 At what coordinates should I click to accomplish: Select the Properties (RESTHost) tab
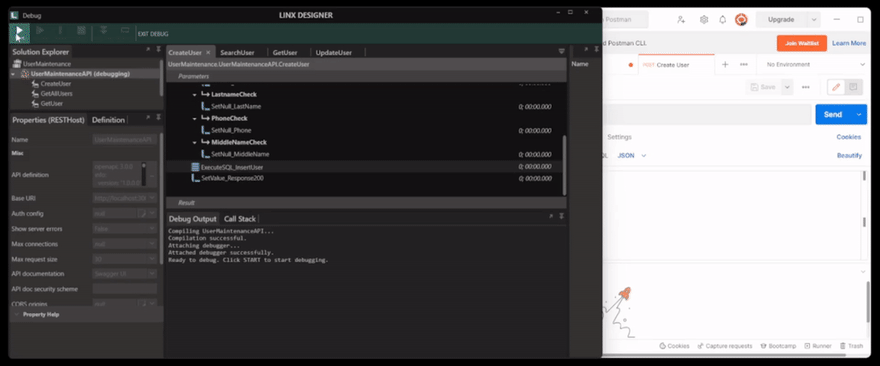tap(49, 120)
